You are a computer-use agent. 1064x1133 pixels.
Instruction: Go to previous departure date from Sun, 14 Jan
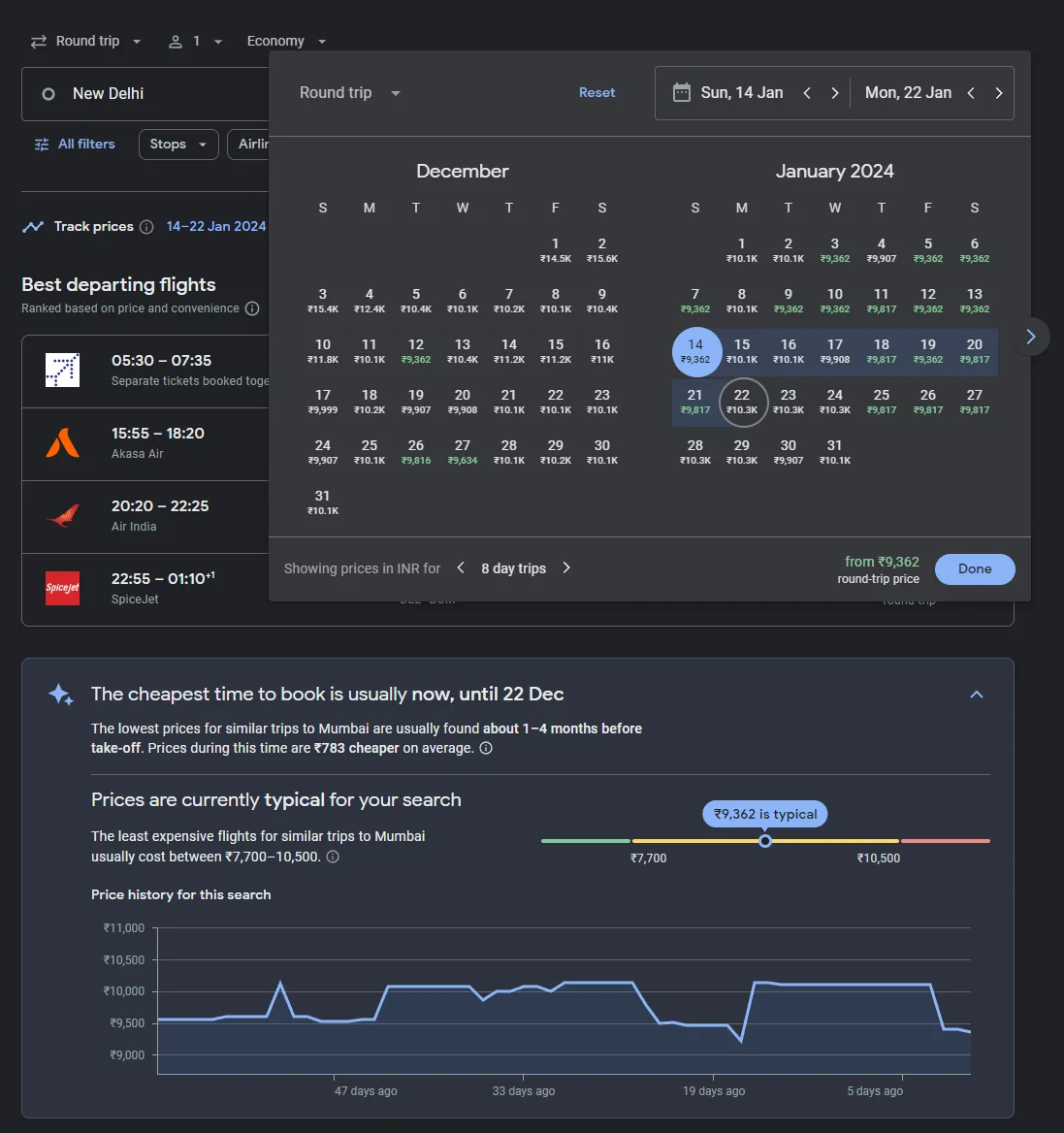click(x=807, y=93)
